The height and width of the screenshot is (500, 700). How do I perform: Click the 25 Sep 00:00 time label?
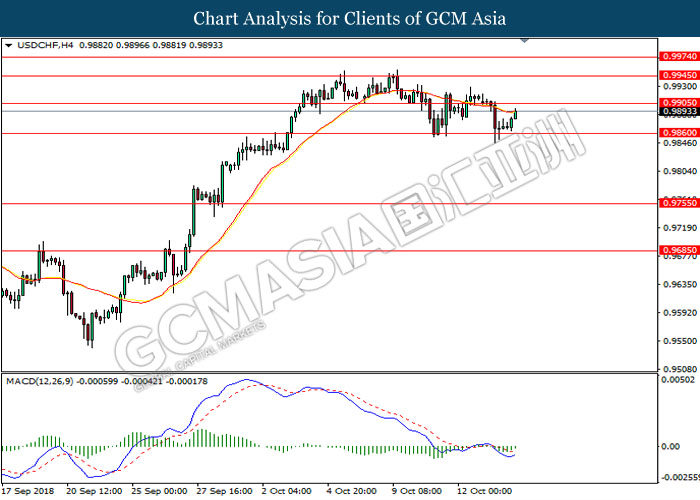pos(159,491)
